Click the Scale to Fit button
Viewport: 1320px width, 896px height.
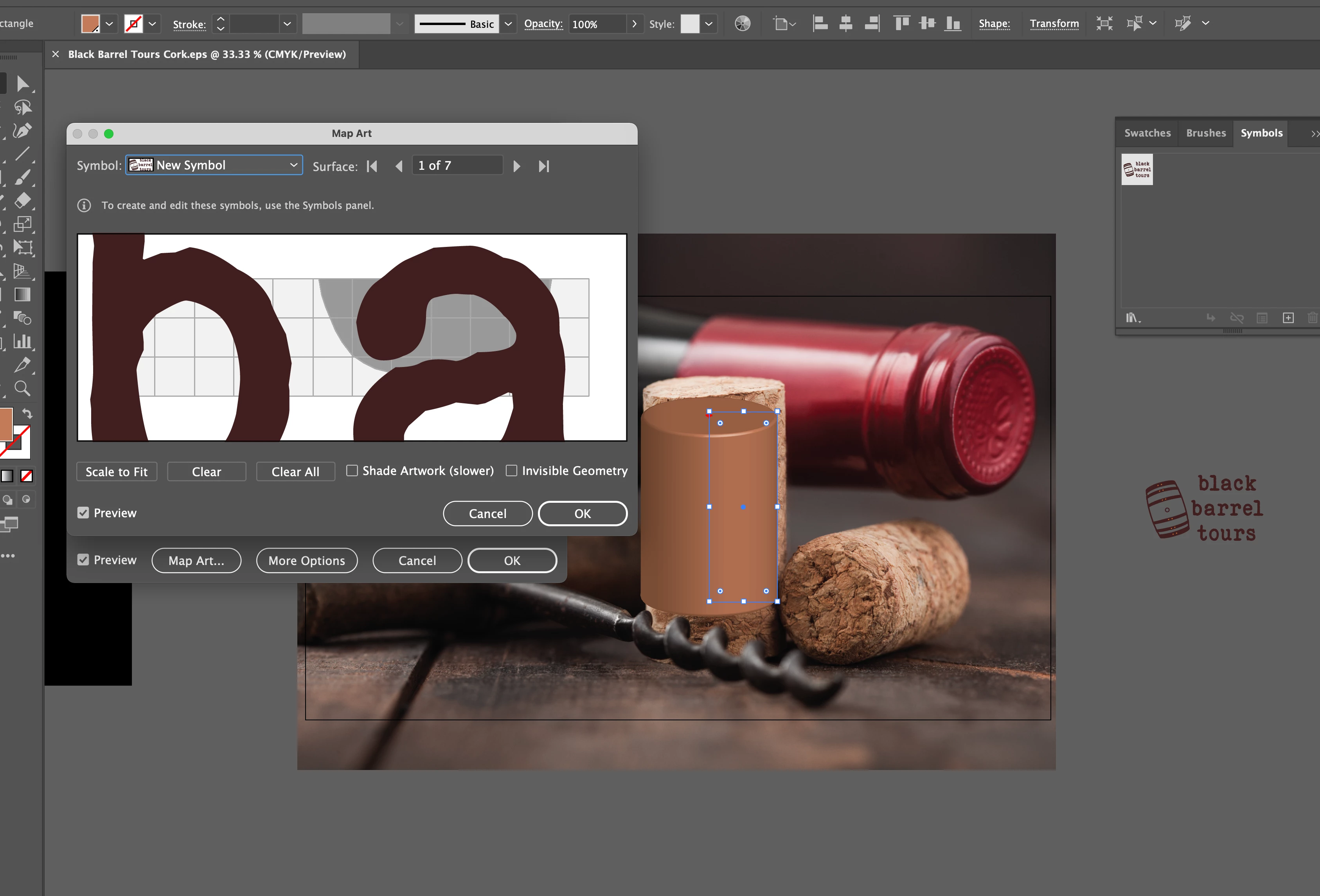(117, 471)
